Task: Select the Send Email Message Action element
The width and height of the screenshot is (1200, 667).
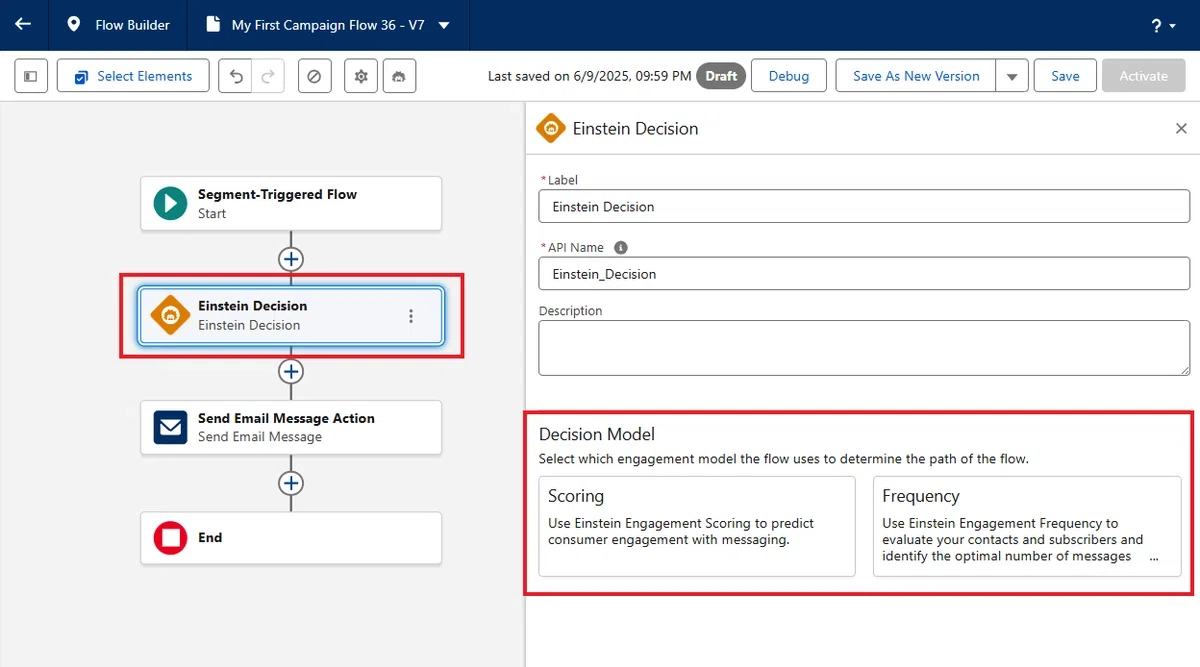Action: pos(291,428)
